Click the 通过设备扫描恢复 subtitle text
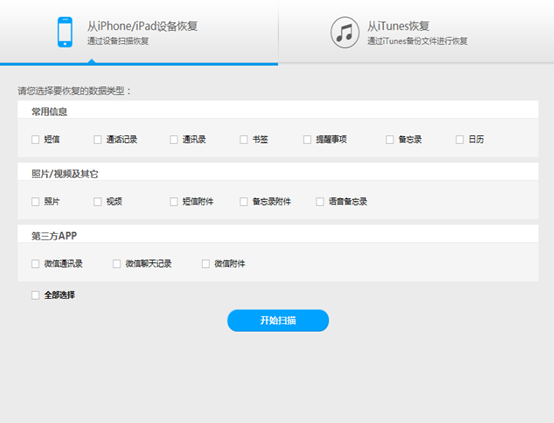Screen dimensions: 554x423 coord(118,41)
